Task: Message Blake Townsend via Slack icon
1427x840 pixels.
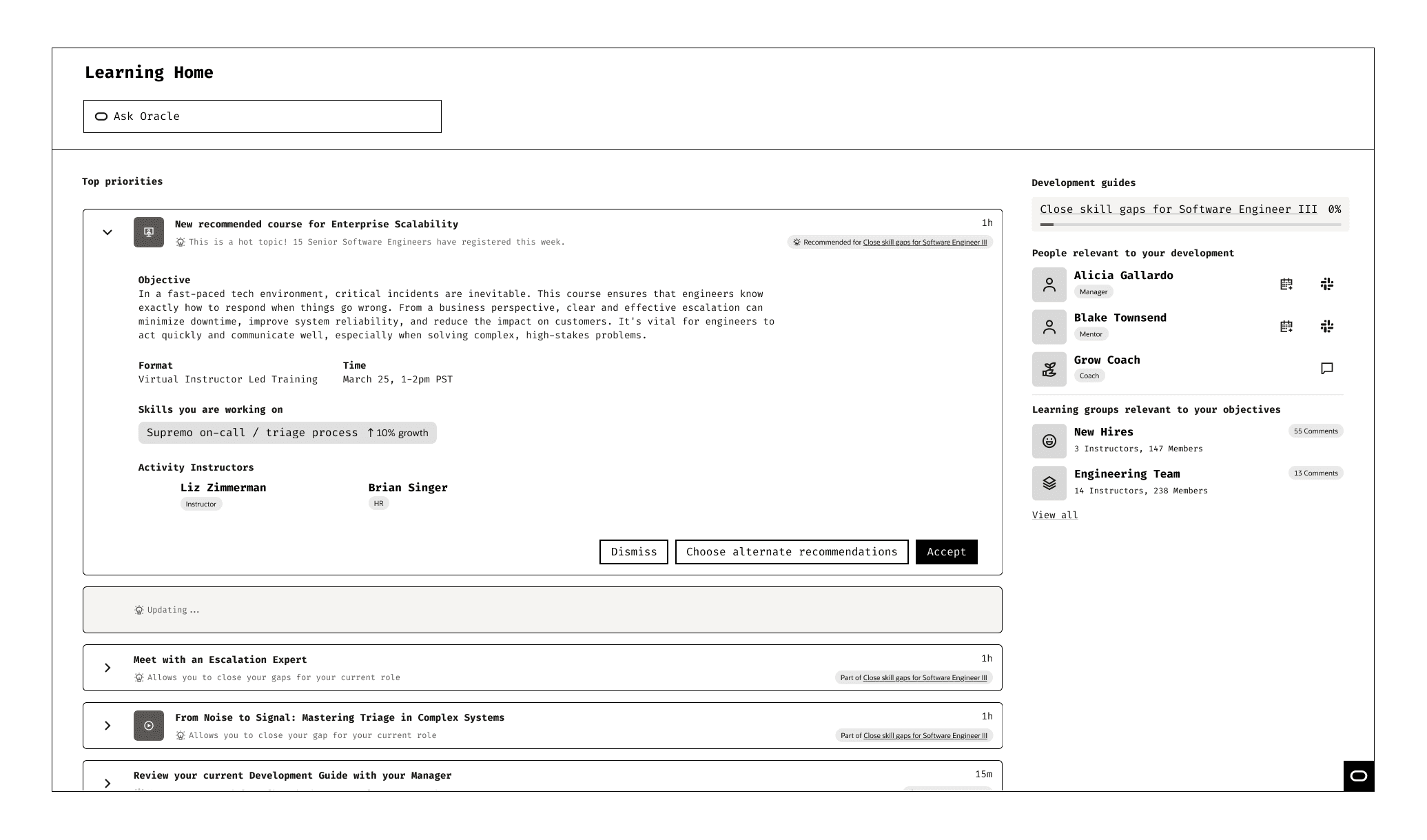Action: pos(1326,327)
